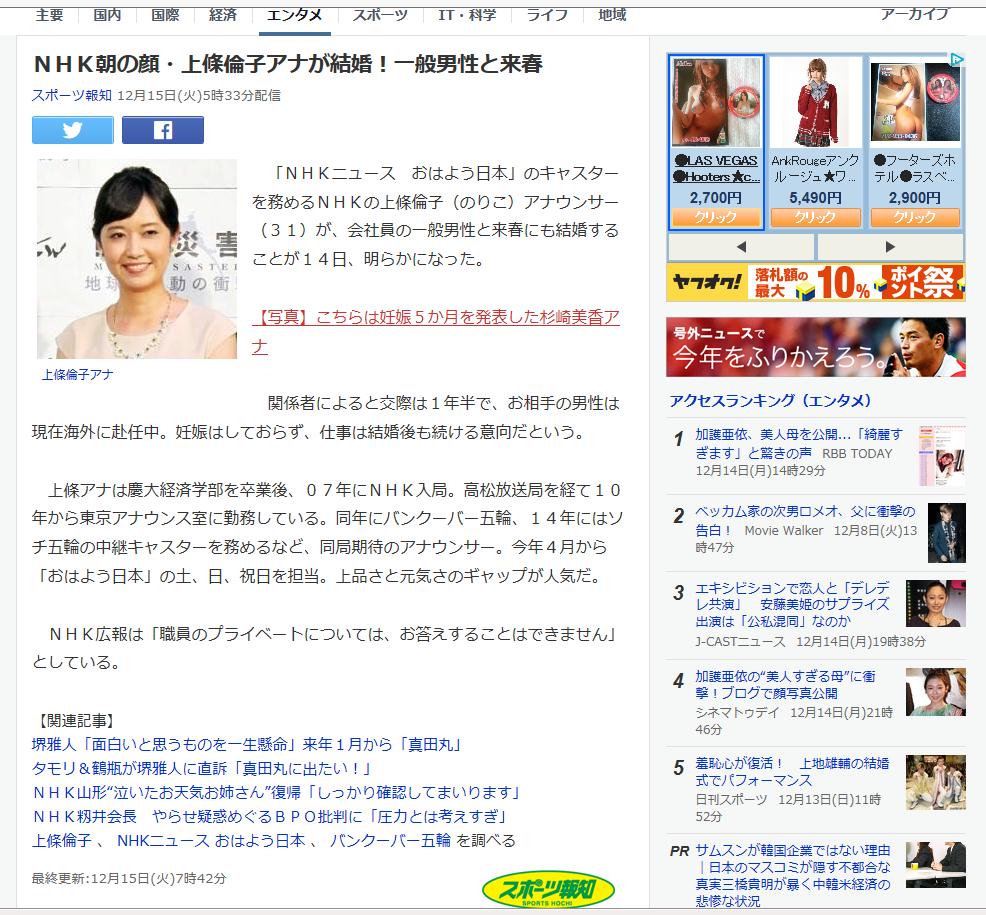
Task: Click the スポーツ報知 source link under headline
Action: coord(72,96)
